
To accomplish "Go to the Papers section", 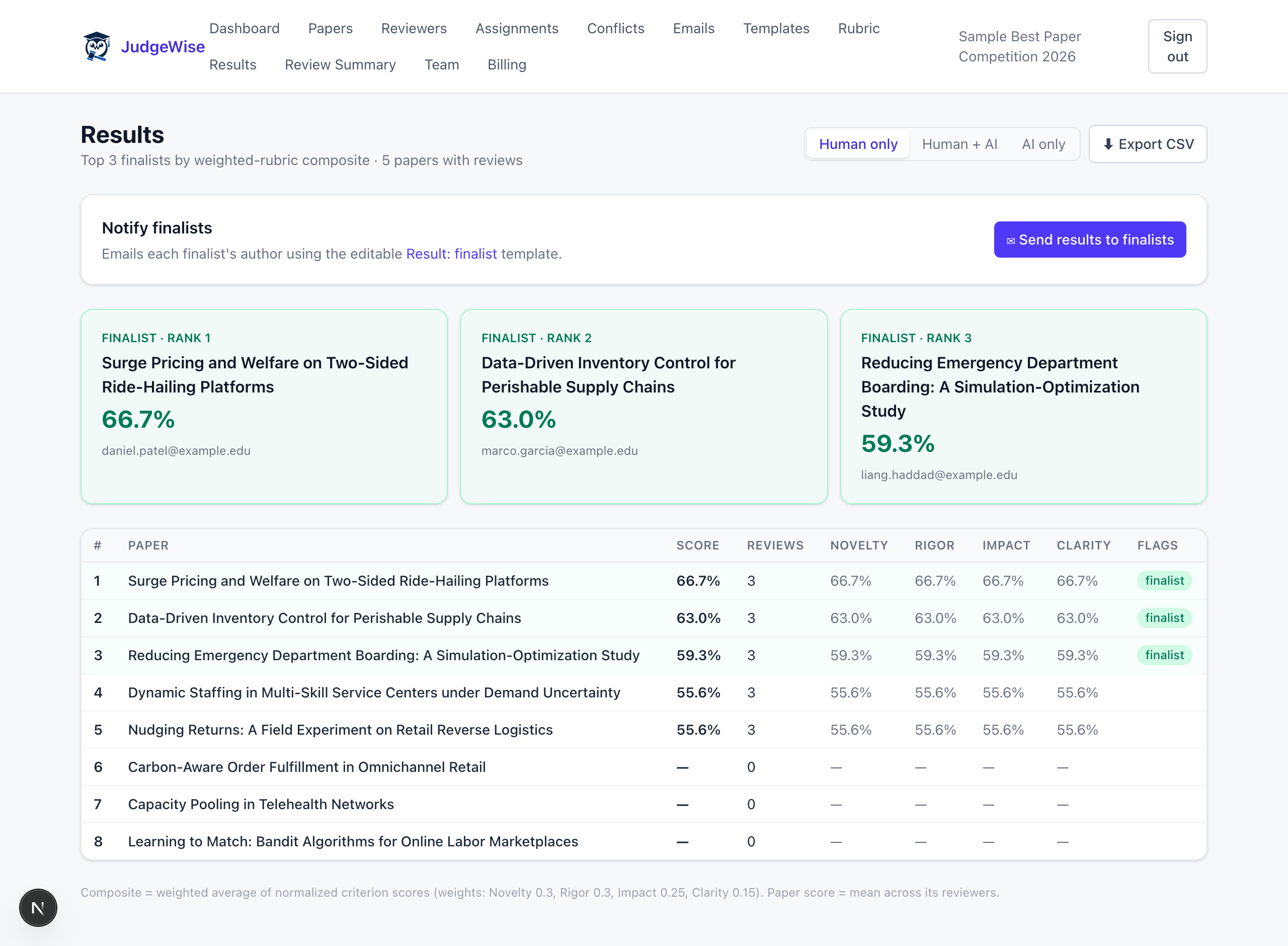I will (x=330, y=28).
